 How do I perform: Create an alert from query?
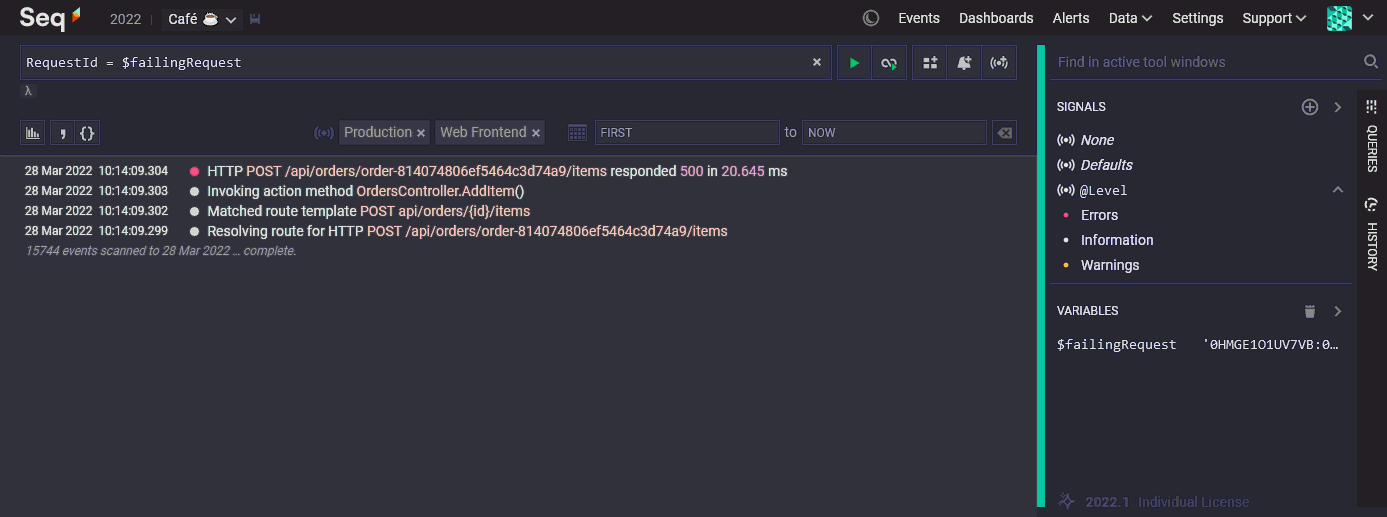(x=964, y=62)
